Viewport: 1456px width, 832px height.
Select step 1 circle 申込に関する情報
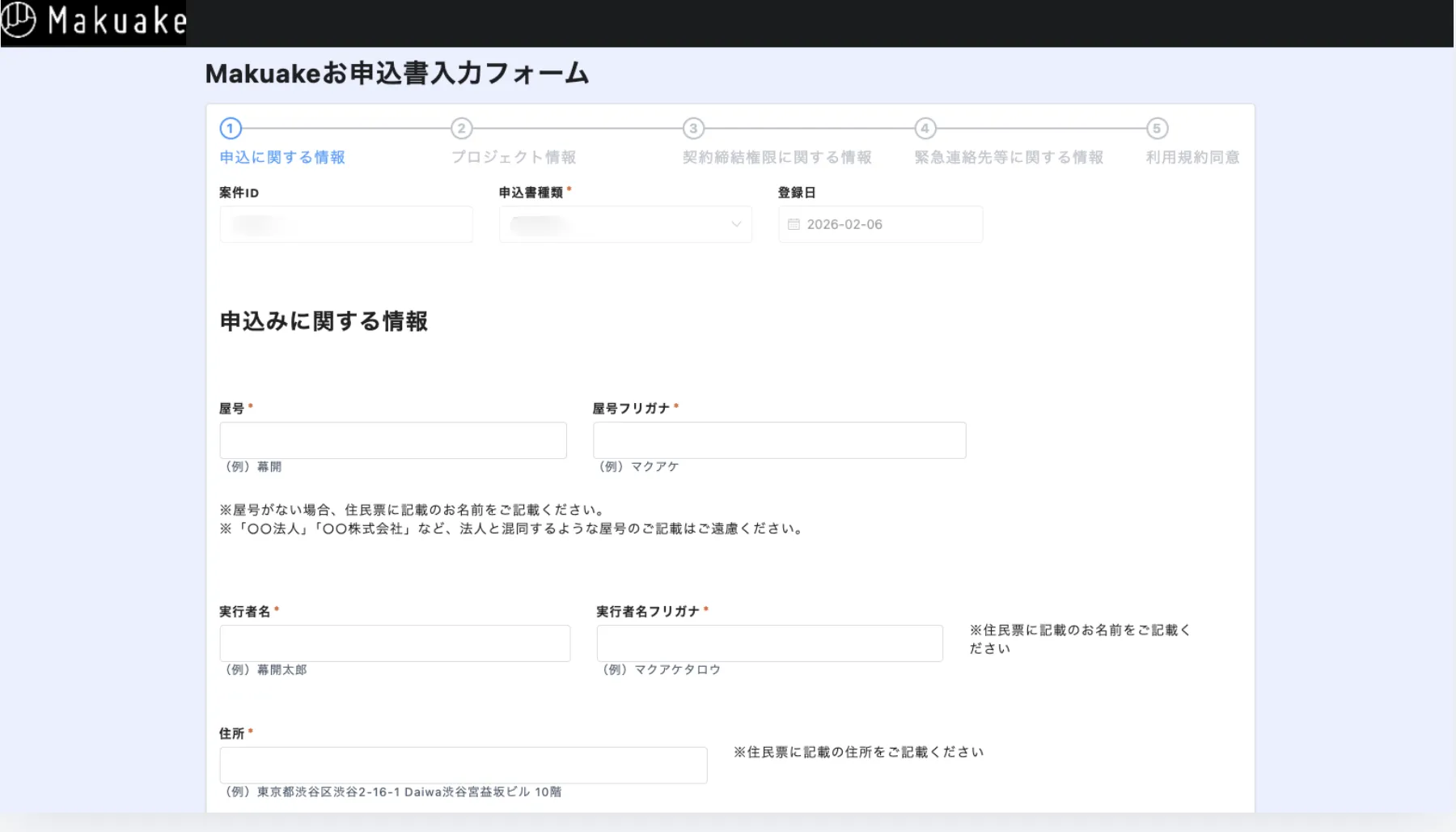(x=231, y=129)
